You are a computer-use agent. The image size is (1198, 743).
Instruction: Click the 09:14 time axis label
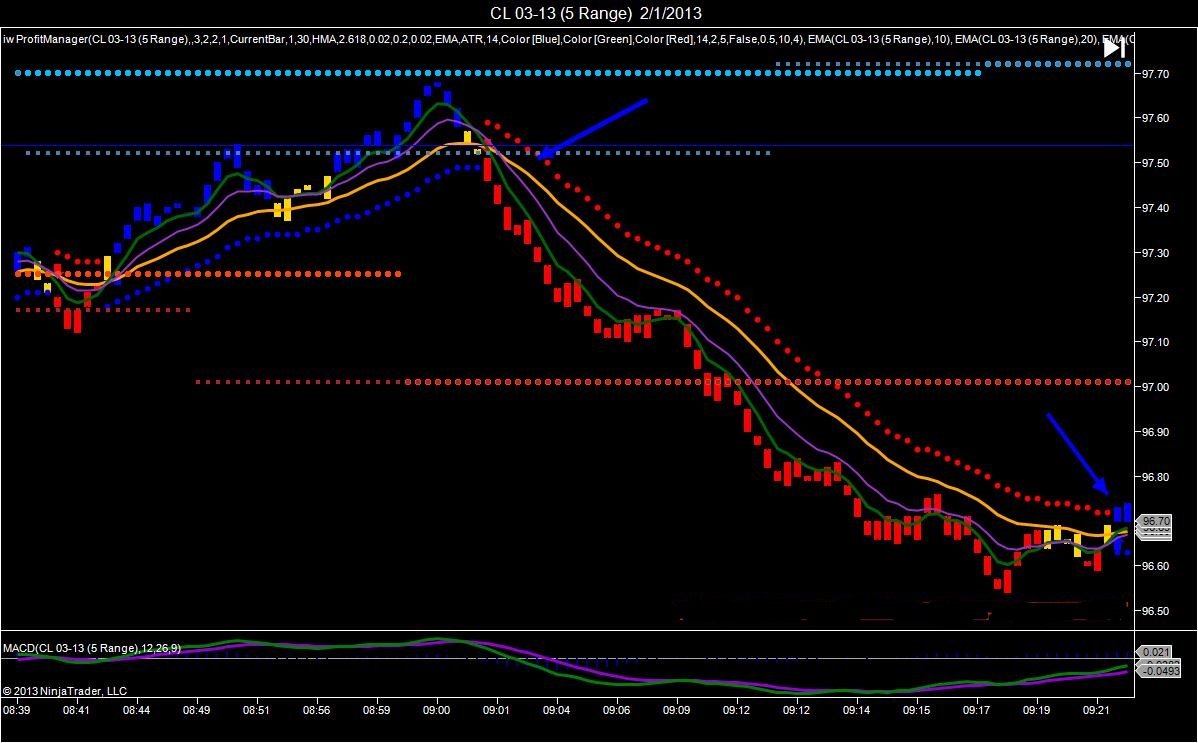(857, 710)
